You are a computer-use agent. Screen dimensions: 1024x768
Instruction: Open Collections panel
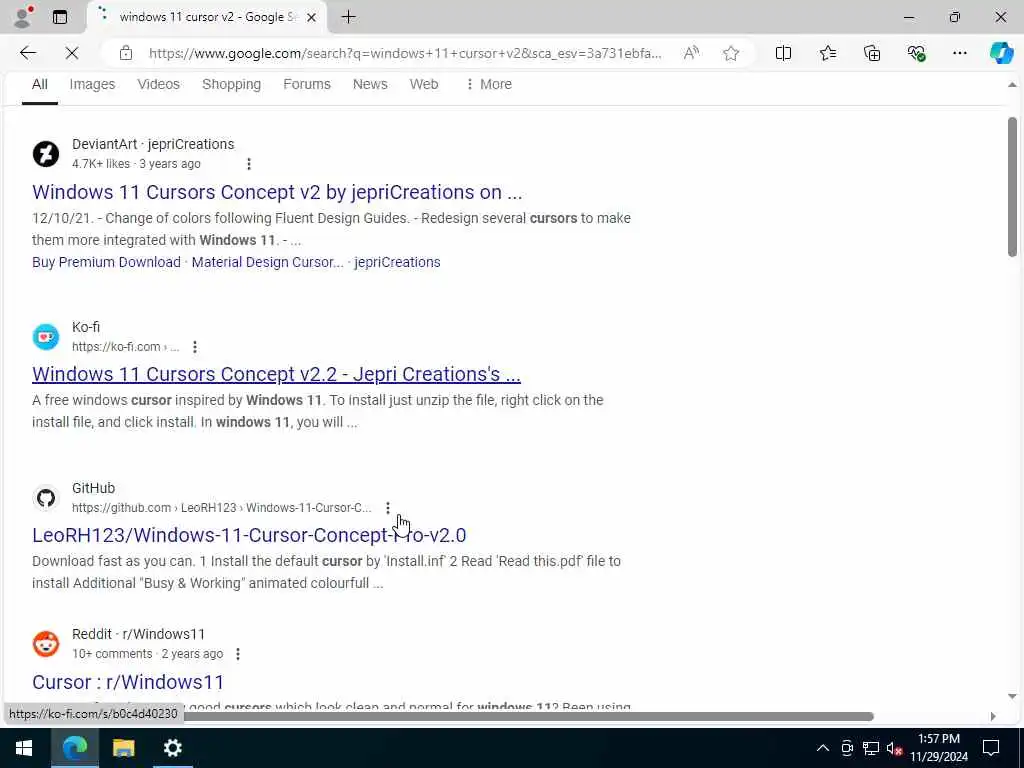click(x=872, y=54)
